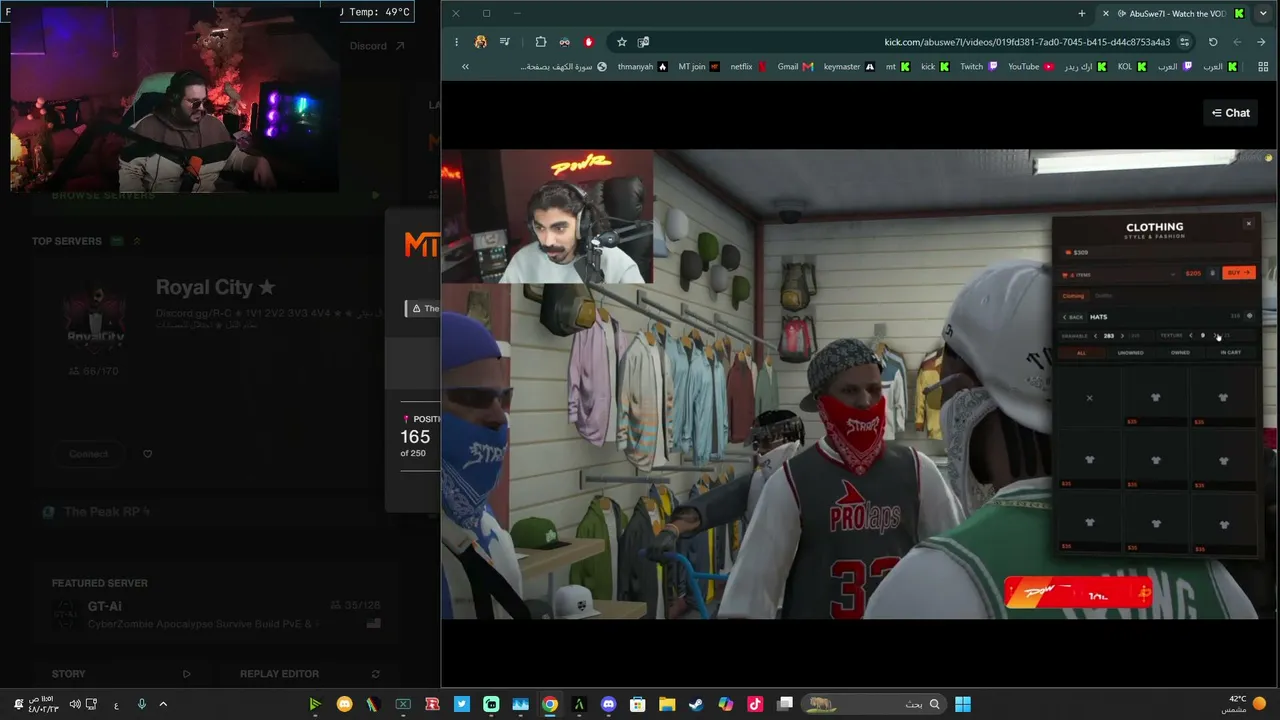Open the keymaster bookmark
1280x720 pixels.
tap(849, 67)
